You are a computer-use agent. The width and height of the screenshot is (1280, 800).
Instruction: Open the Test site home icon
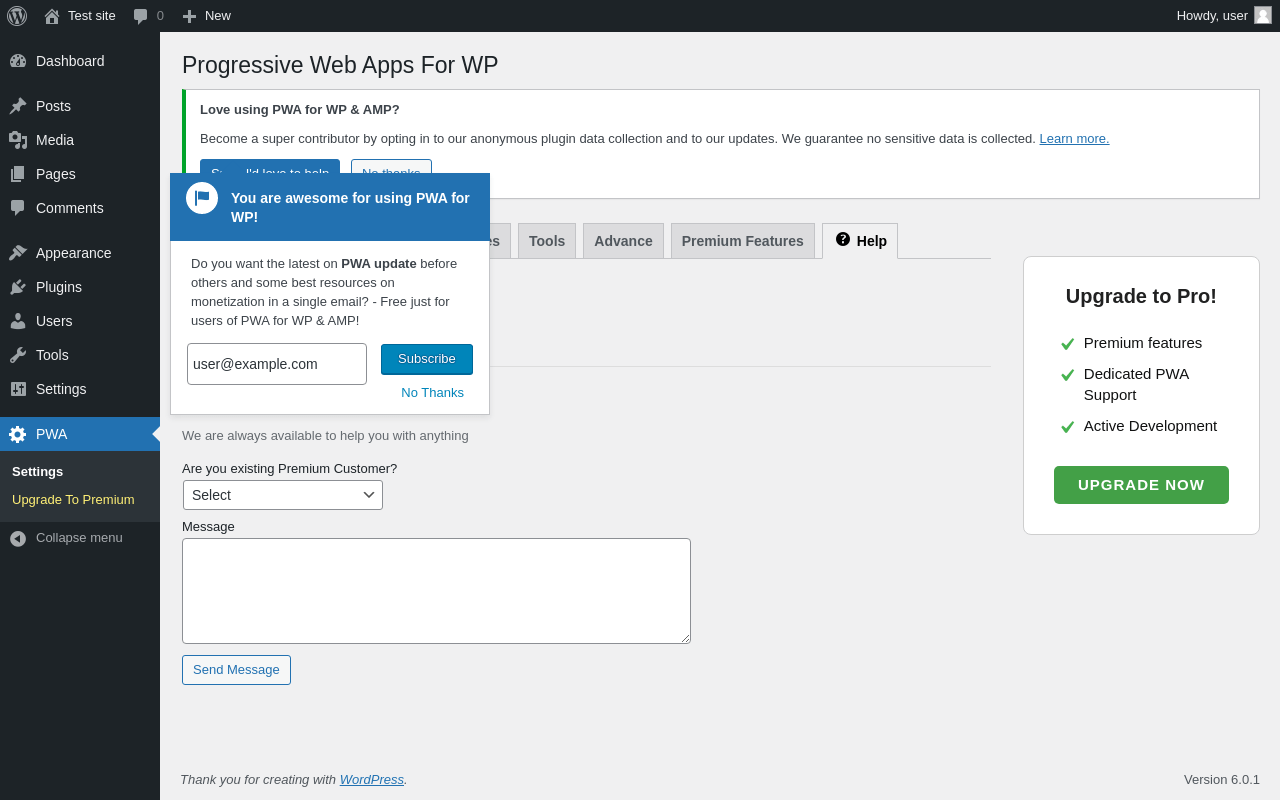(52, 16)
